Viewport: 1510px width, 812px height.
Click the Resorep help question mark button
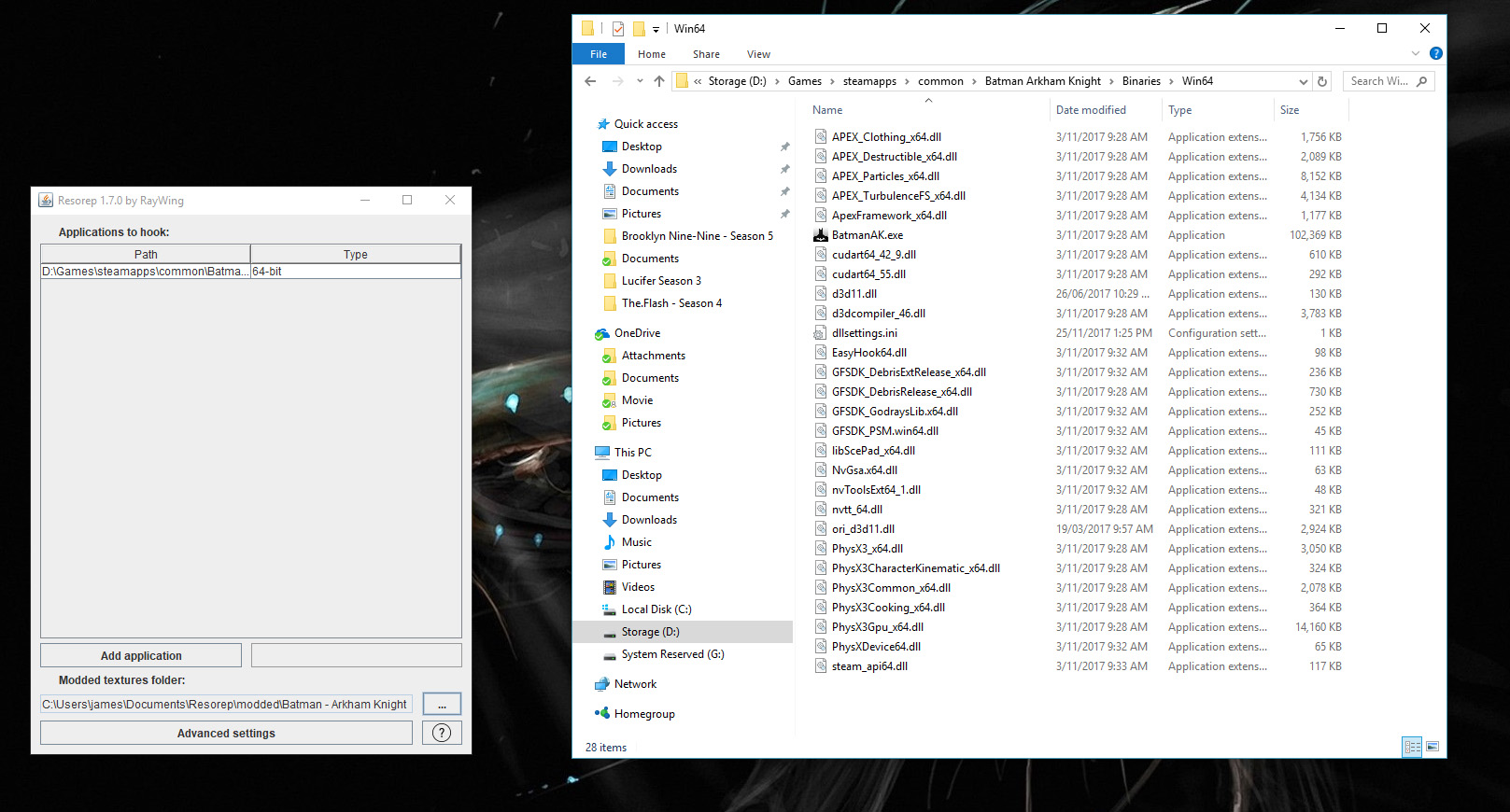442,733
